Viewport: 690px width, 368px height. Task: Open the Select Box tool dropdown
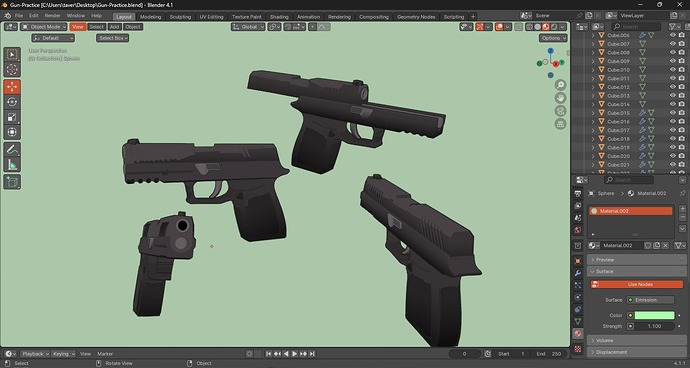click(x=113, y=38)
